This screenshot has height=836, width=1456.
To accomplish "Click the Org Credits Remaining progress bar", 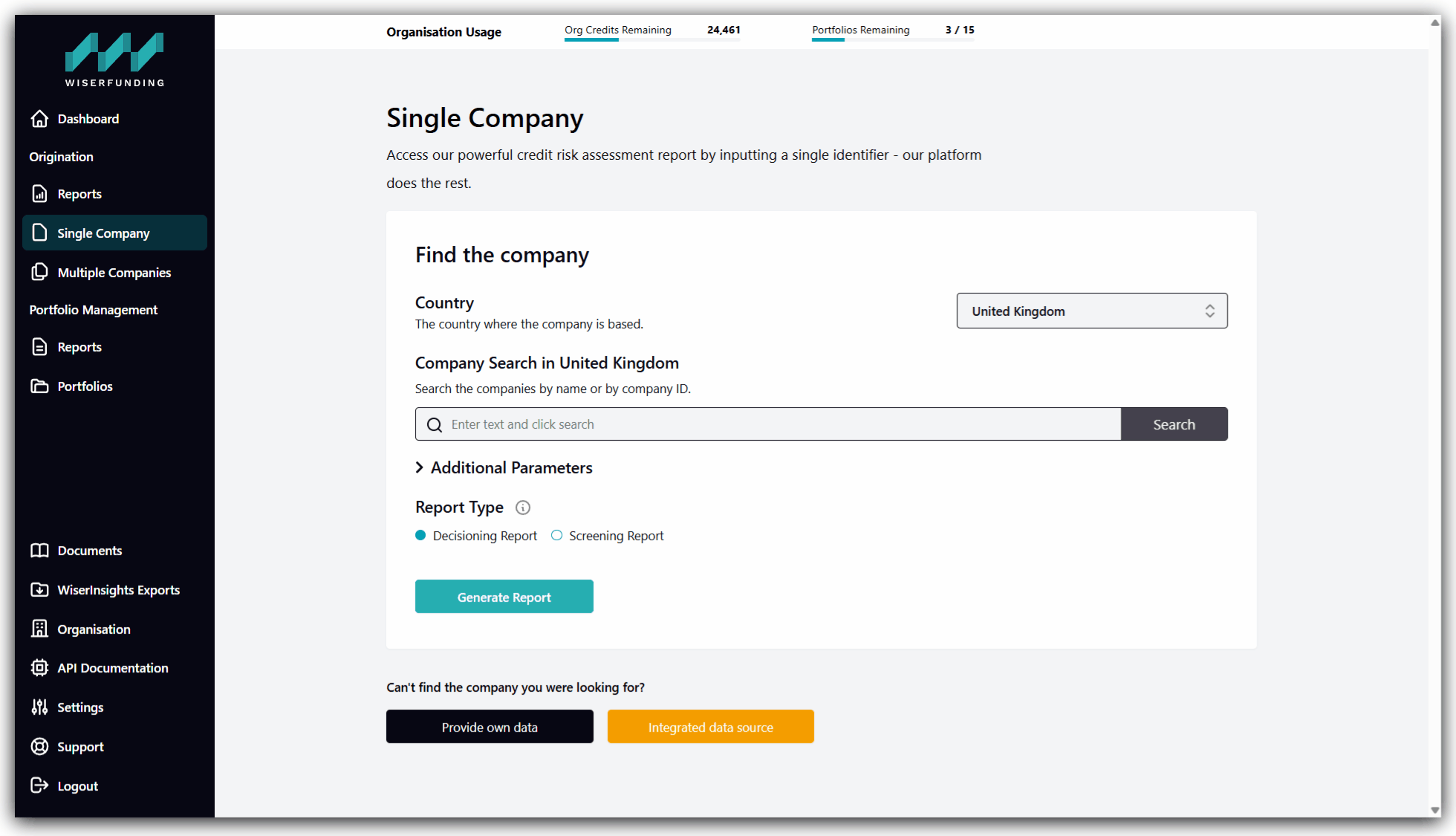I will click(652, 40).
